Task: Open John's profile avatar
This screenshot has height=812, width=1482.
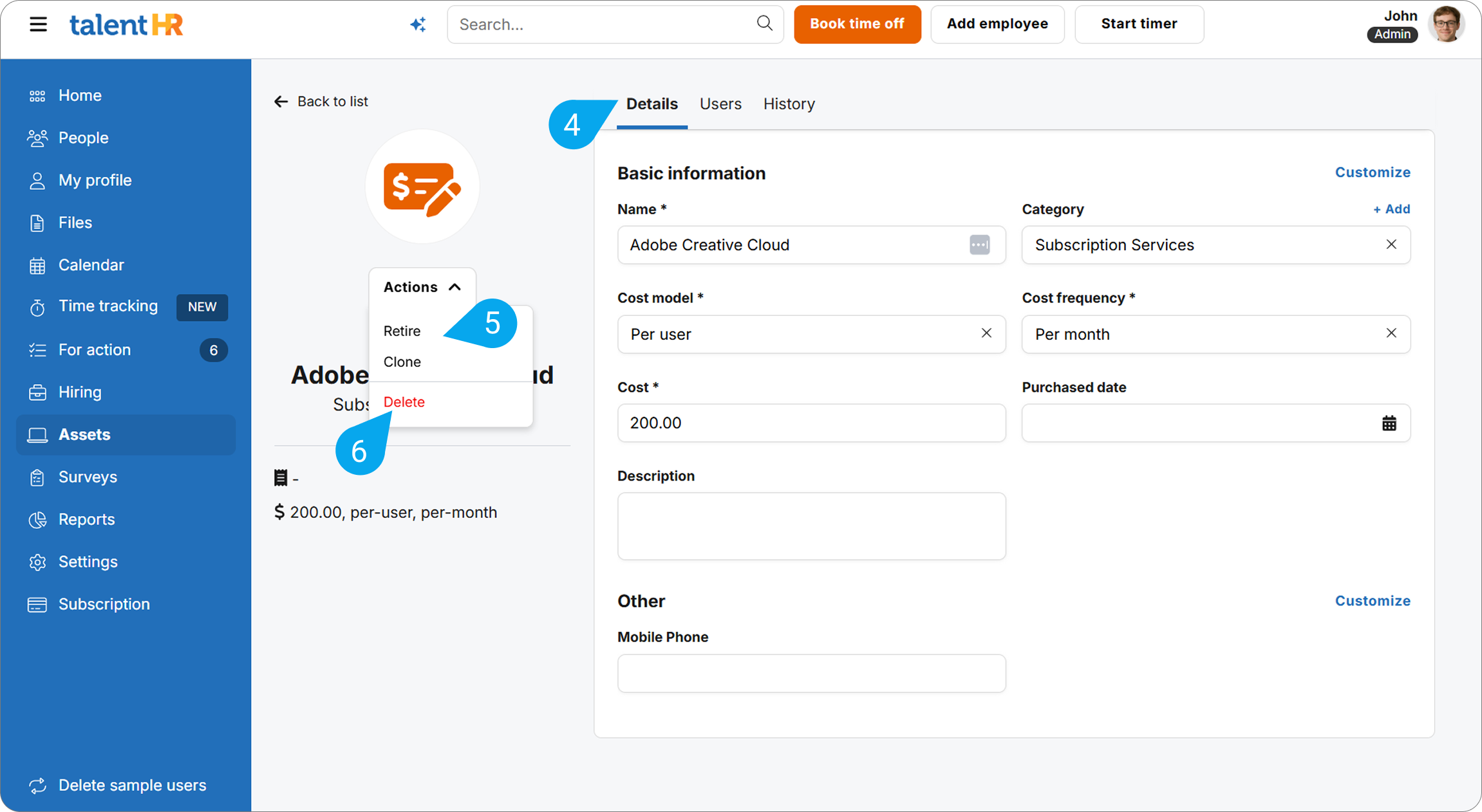Action: coord(1446,24)
